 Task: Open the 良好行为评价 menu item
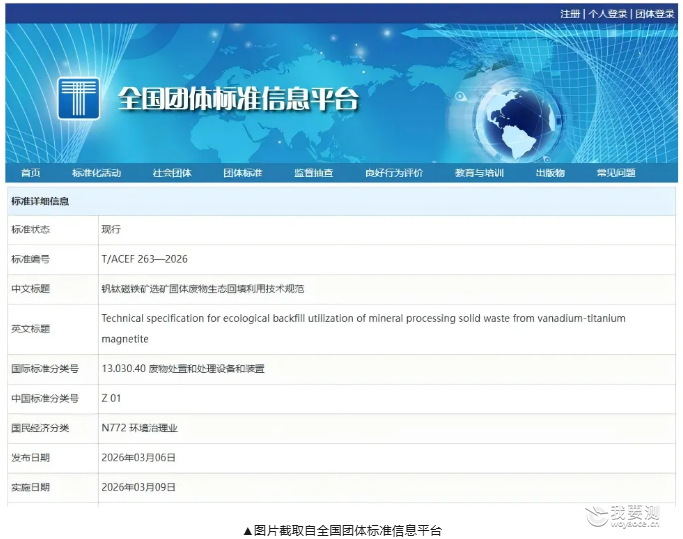pos(394,173)
